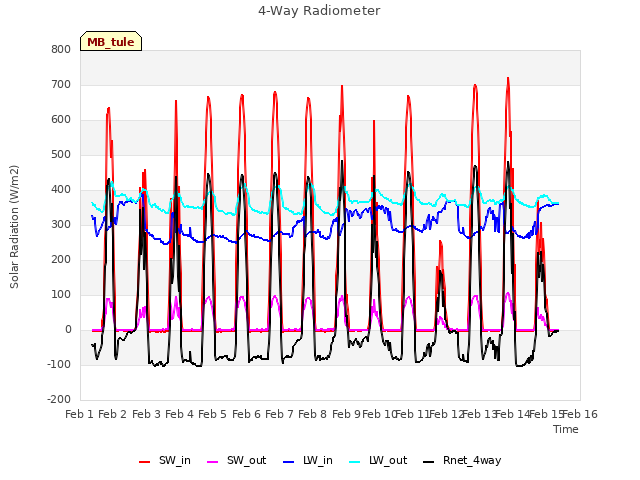The width and height of the screenshot is (640, 480).
Task: Click the Feb 7 x-axis label
Action: 279,414
